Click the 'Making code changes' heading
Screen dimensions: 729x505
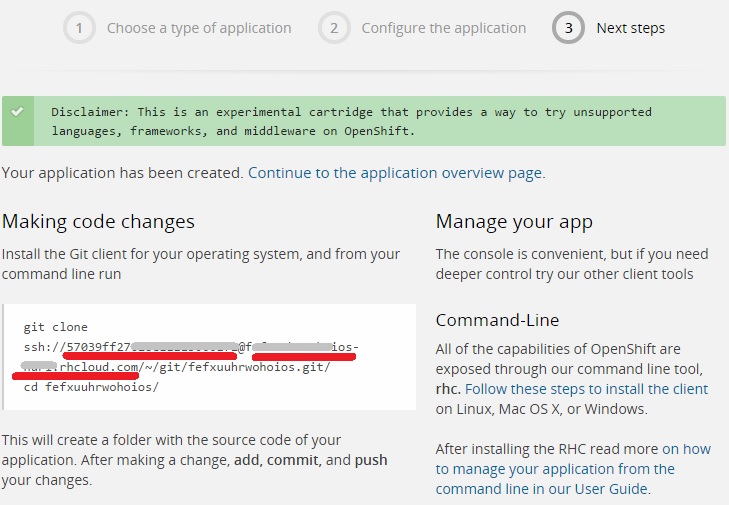pyautogui.click(x=98, y=222)
